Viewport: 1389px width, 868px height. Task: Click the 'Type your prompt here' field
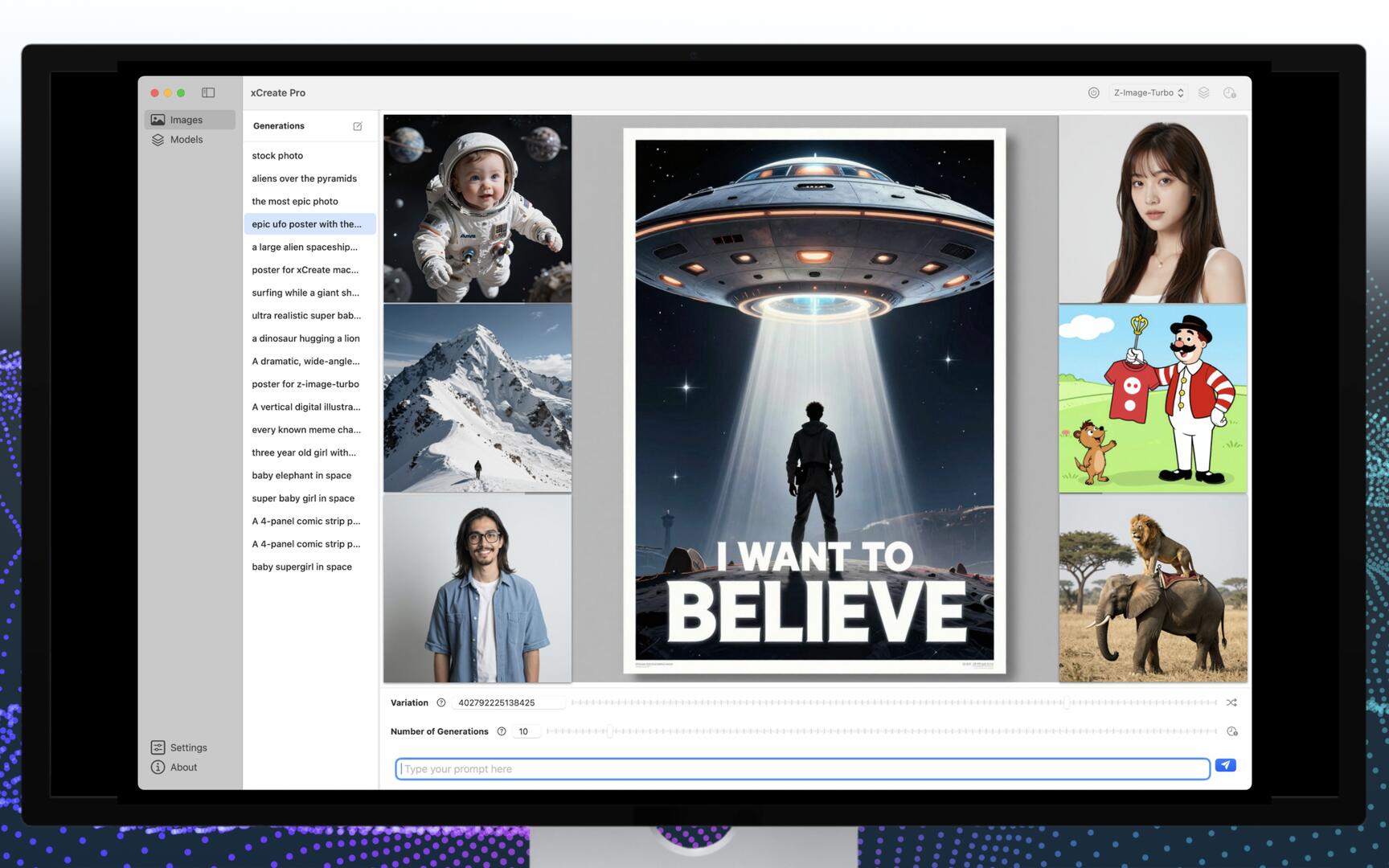coord(802,769)
